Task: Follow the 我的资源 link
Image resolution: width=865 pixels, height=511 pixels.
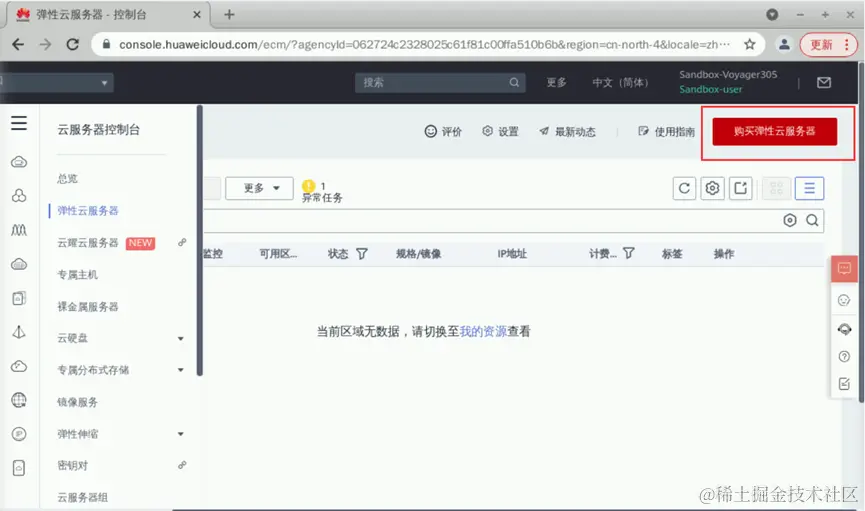Action: coord(483,331)
